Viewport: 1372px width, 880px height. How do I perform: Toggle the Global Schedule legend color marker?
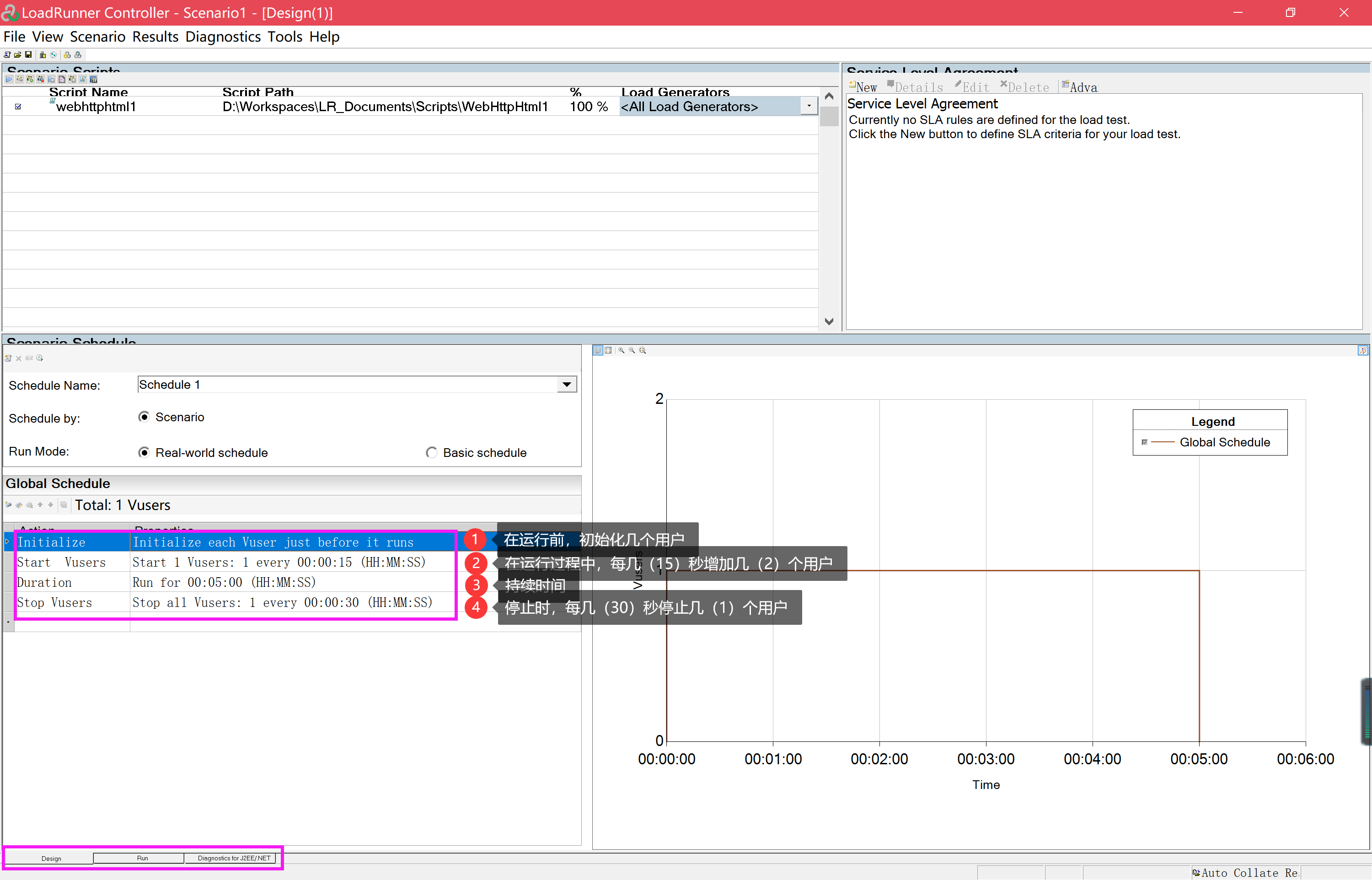pyautogui.click(x=1144, y=442)
